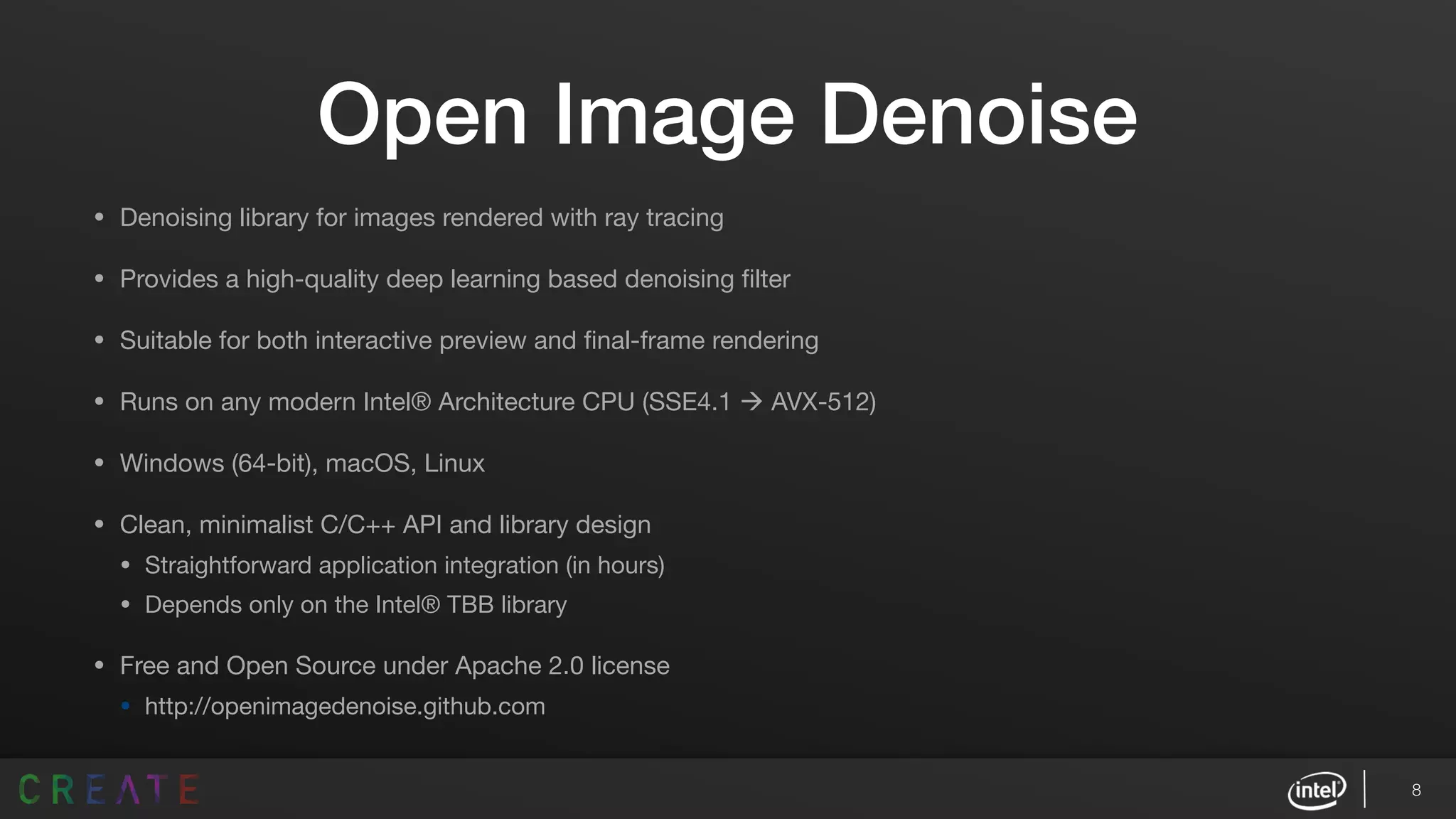Screen dimensions: 1456x819
Task: Click 'Denoising library for images rendered with ray tracing'
Action: pos(422,218)
